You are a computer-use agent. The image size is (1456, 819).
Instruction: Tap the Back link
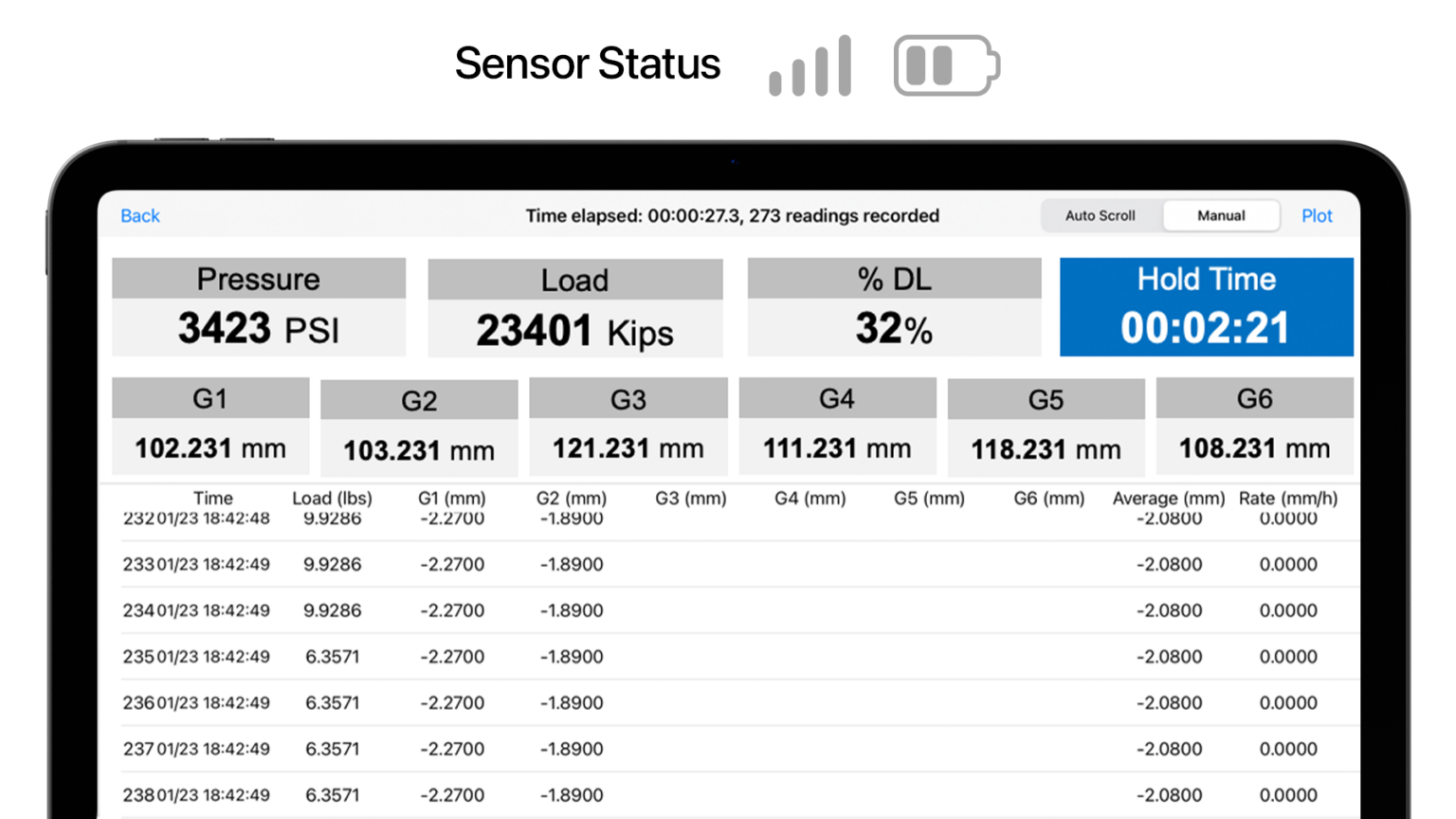point(140,216)
